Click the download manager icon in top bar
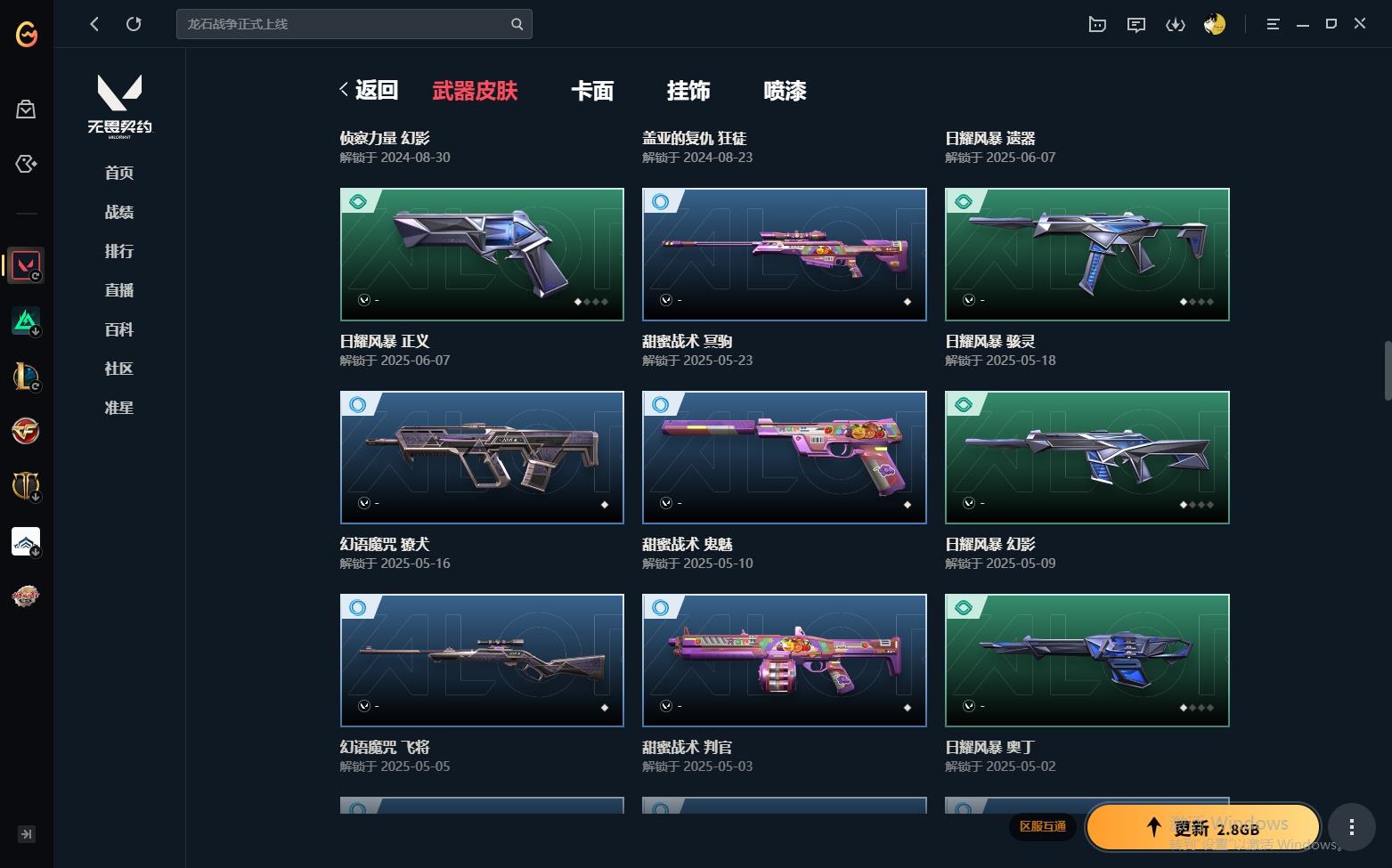The width and height of the screenshot is (1392, 868). coord(1175,24)
